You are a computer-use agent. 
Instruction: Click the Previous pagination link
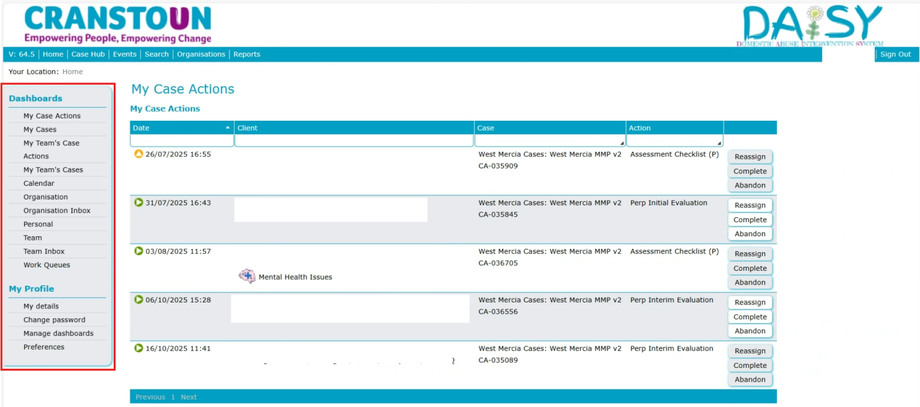click(x=150, y=397)
